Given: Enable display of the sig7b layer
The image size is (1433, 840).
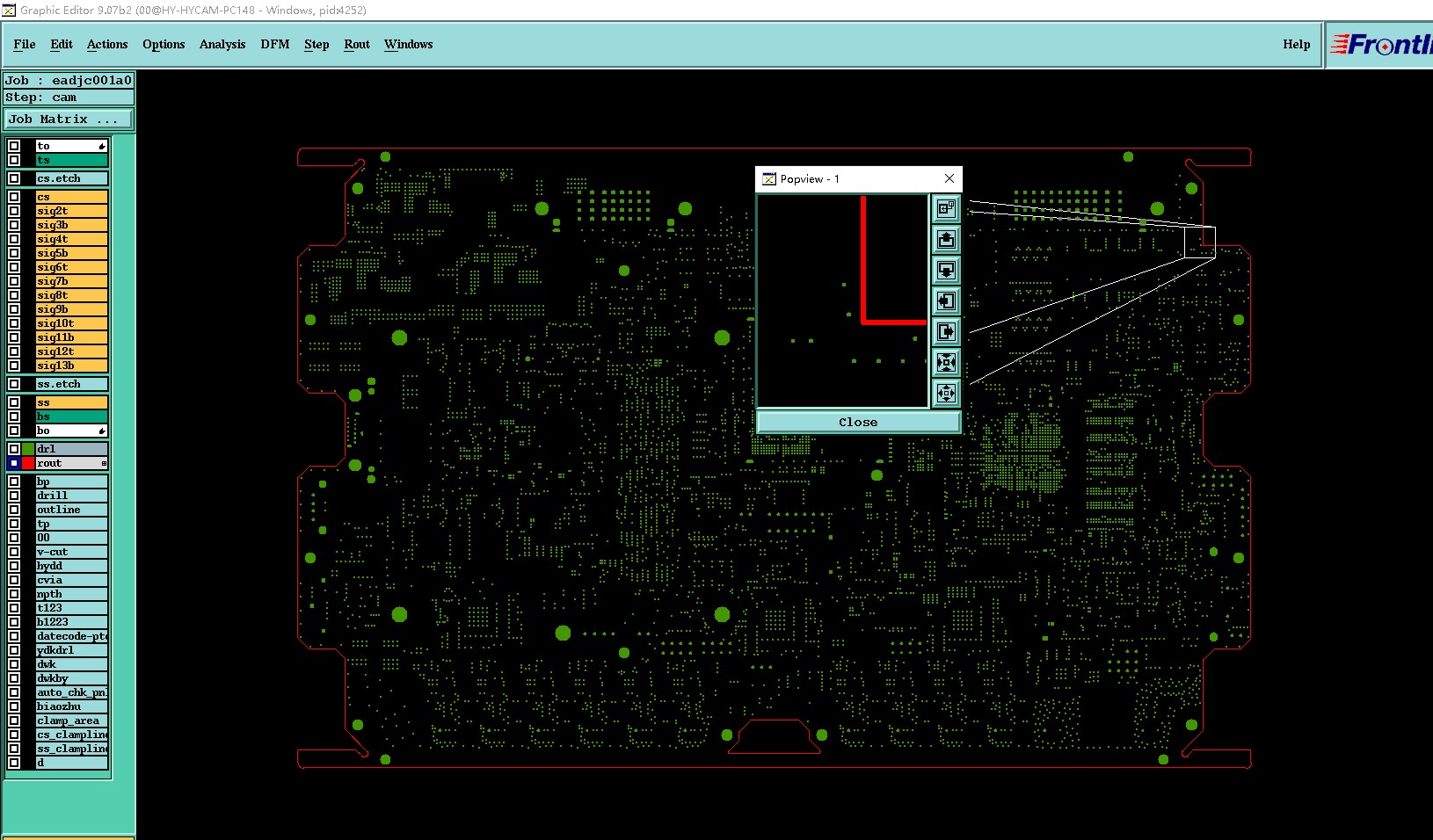Looking at the screenshot, I should [14, 281].
